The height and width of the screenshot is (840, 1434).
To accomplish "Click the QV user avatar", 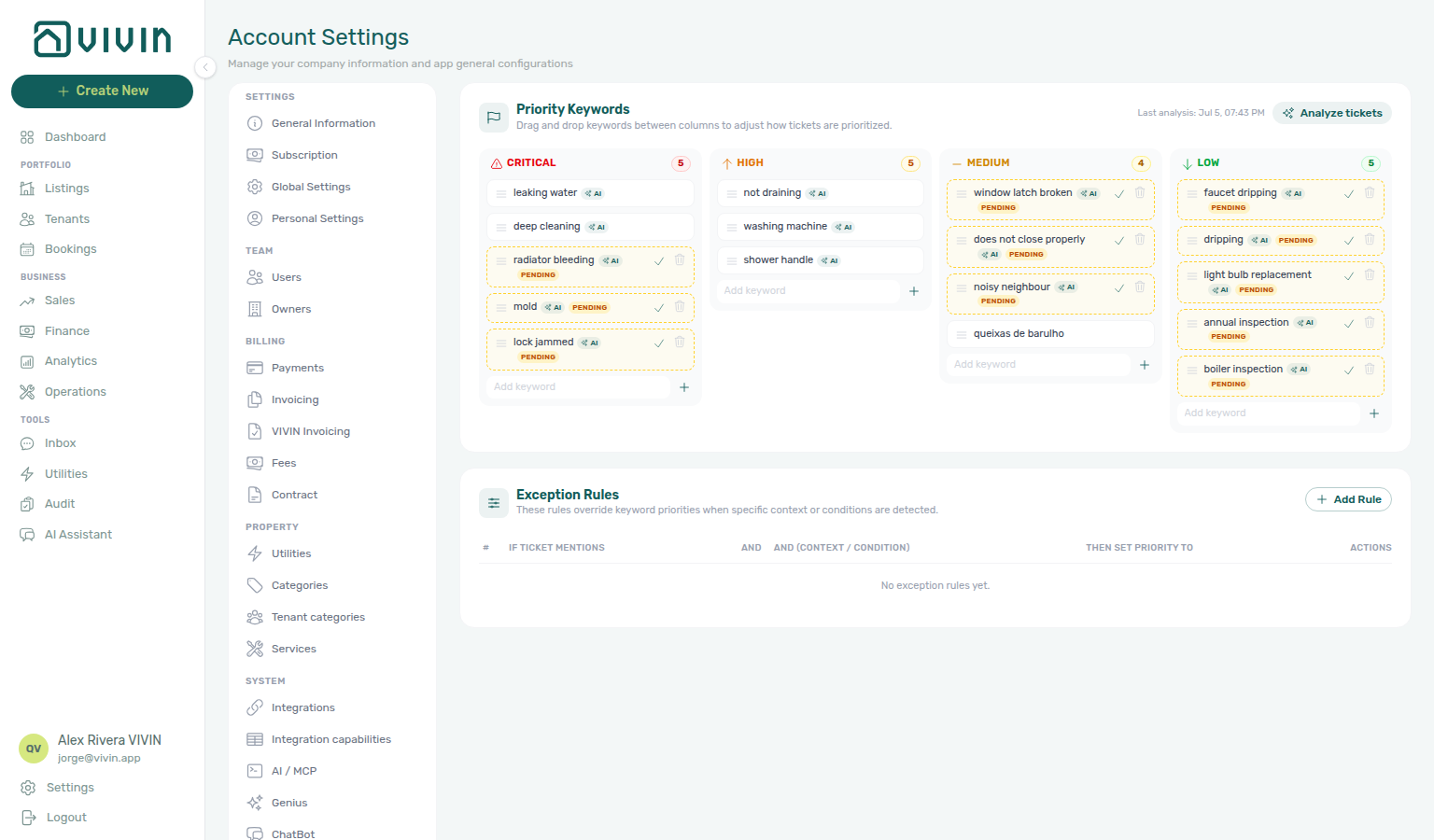I will pos(34,749).
